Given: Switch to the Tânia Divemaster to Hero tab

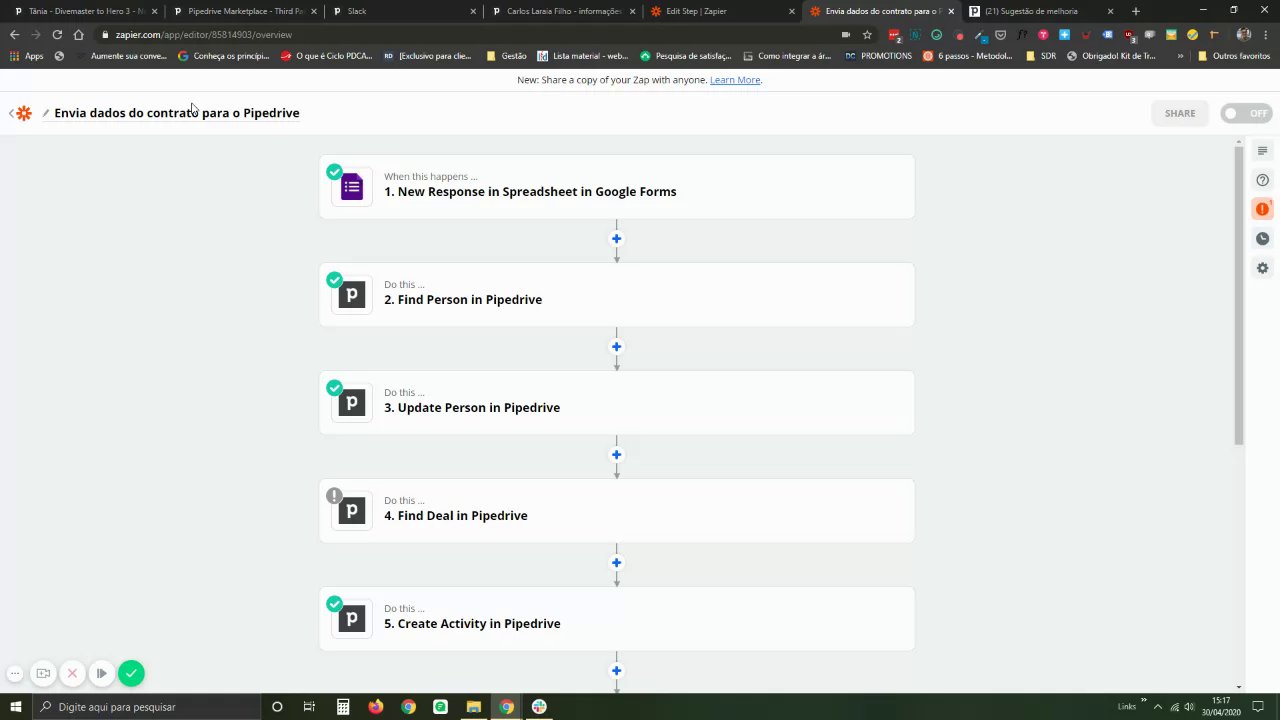Looking at the screenshot, I should [85, 11].
